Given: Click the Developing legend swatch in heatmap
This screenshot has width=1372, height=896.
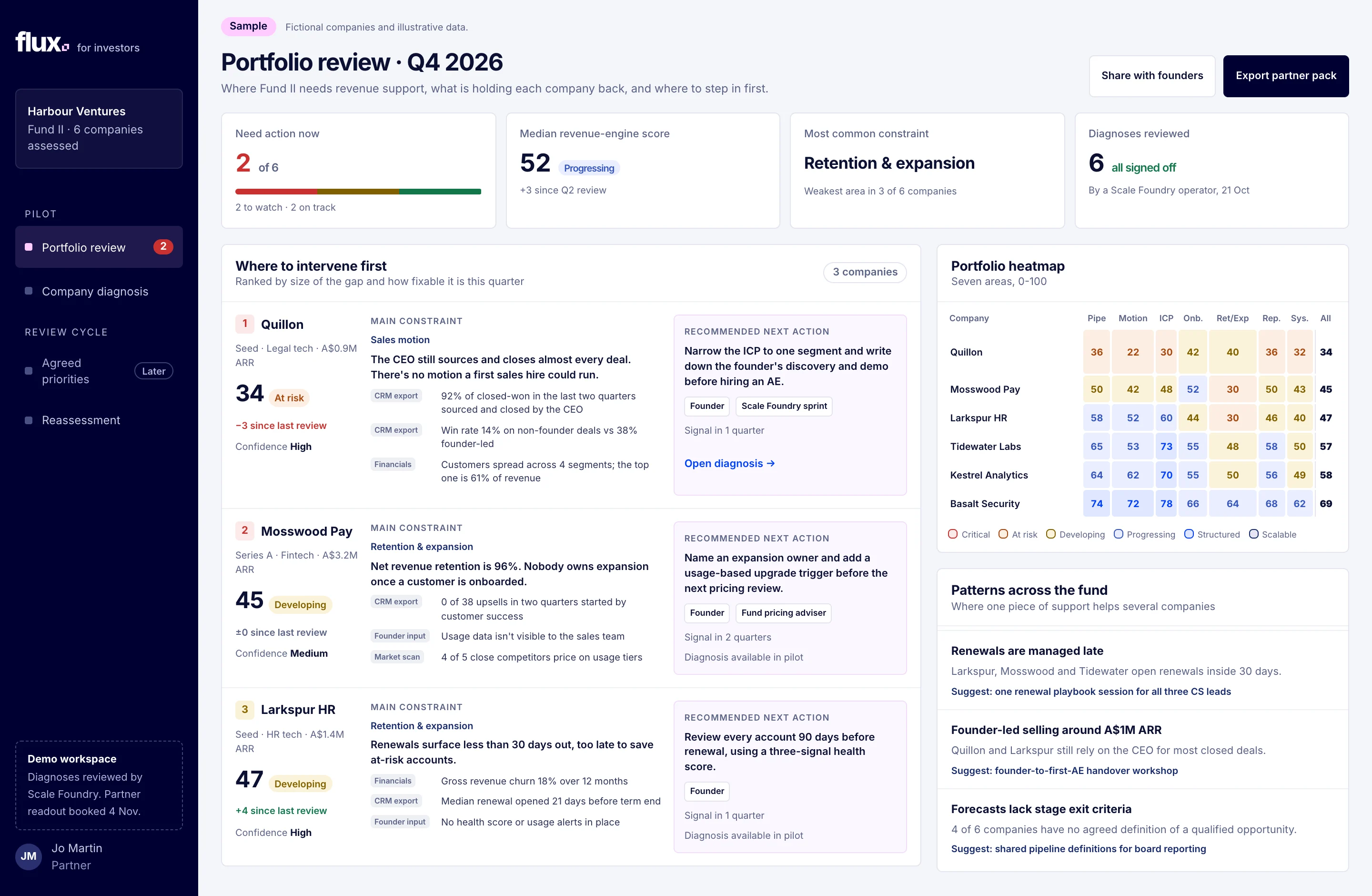Looking at the screenshot, I should [x=1051, y=534].
